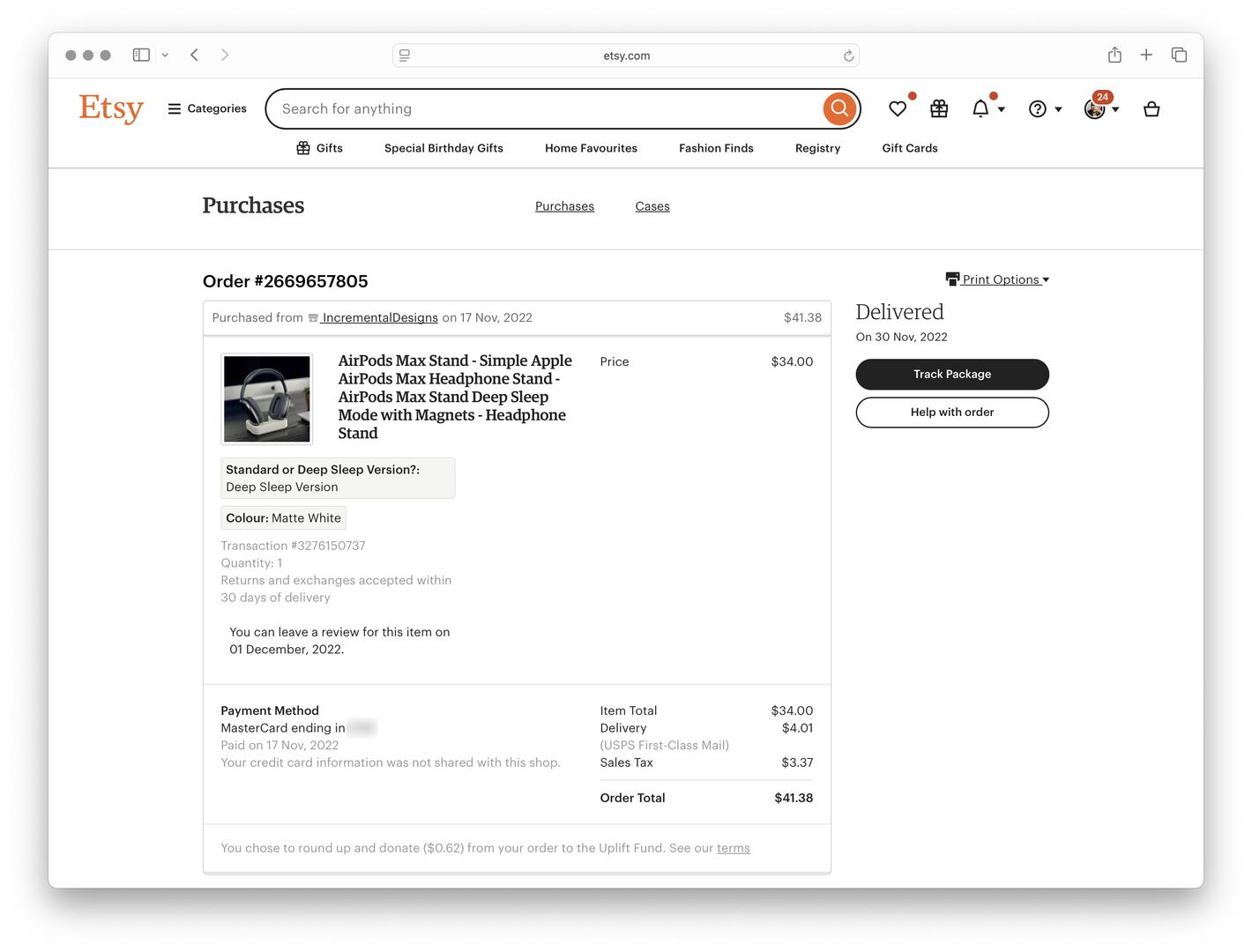Go forward with Safari forward arrow
Image resolution: width=1252 pixels, height=952 pixels.
click(225, 55)
